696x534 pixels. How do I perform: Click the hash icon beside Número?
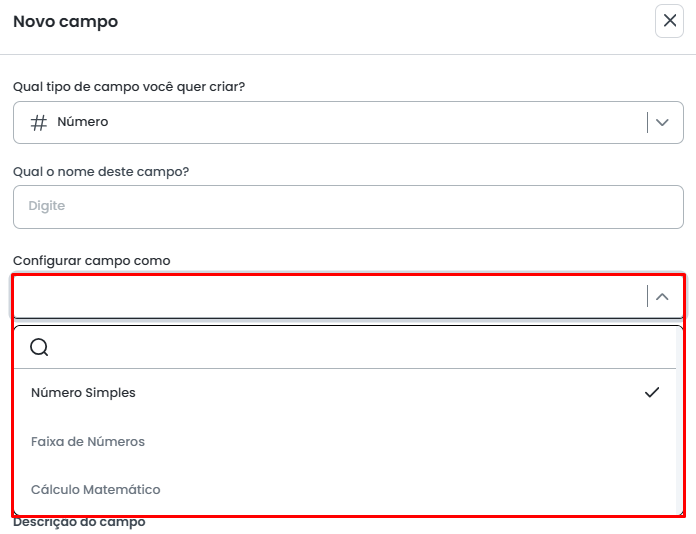point(39,122)
